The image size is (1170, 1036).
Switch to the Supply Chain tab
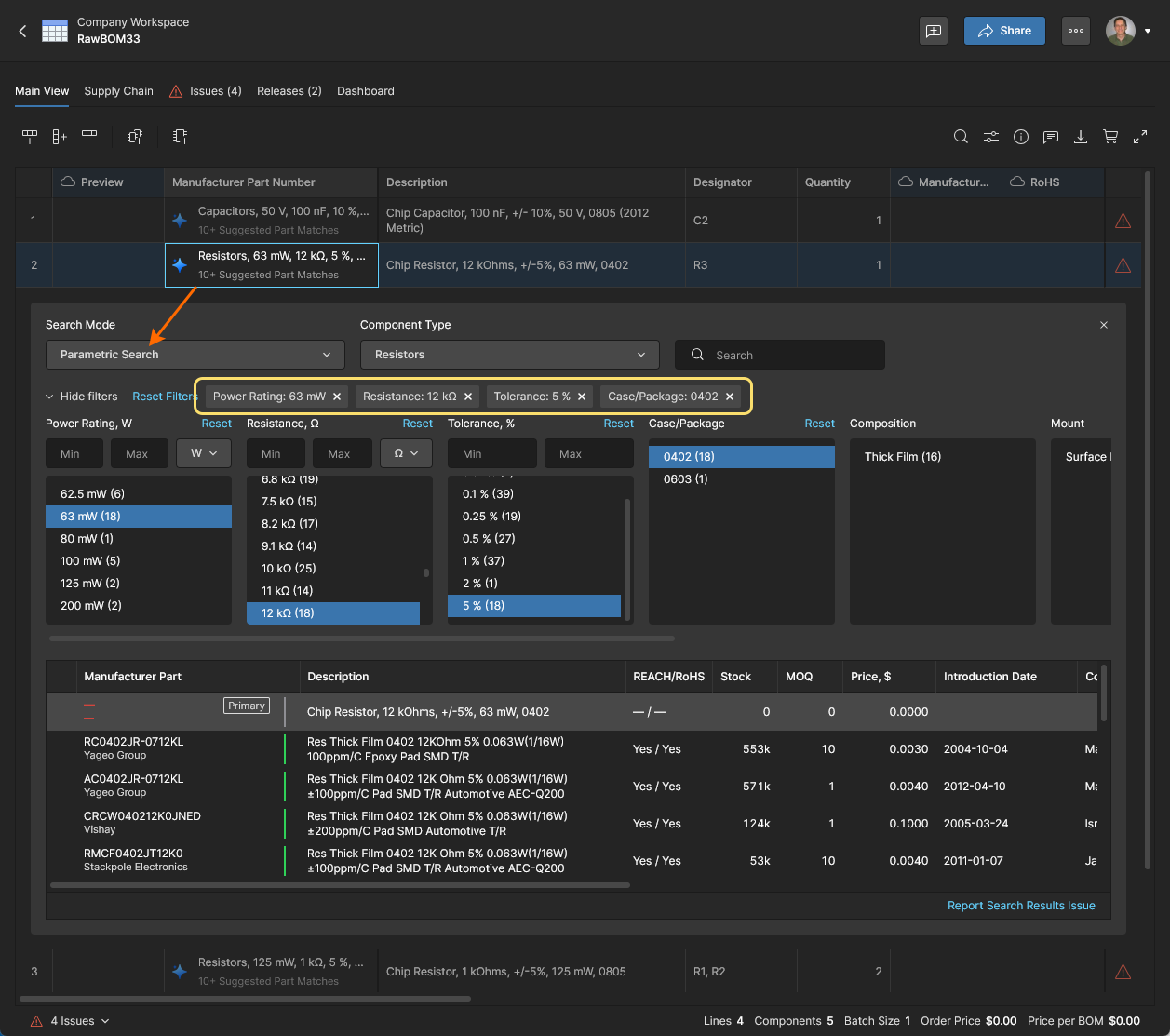tap(118, 91)
